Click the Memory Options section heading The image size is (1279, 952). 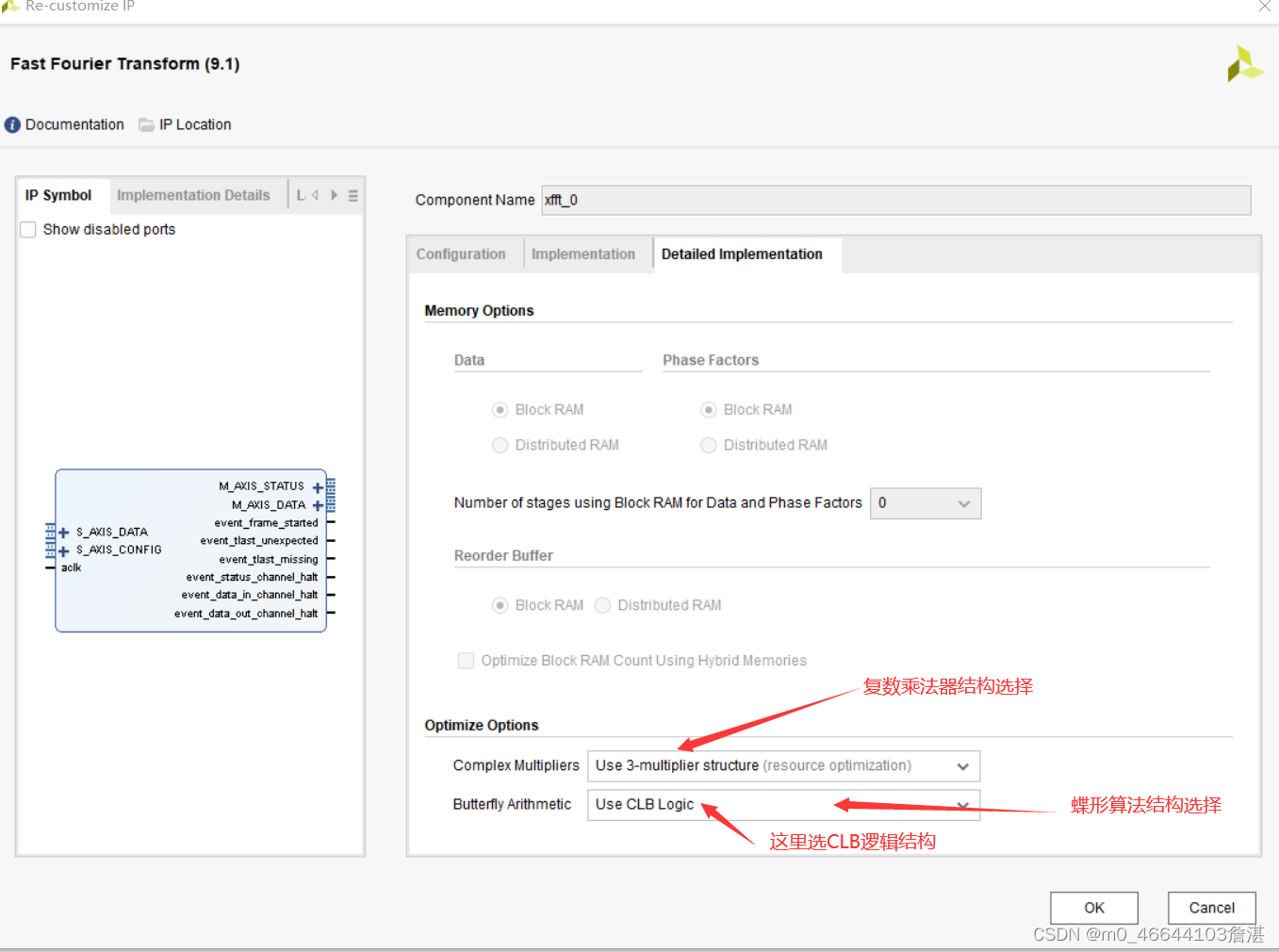pyautogui.click(x=479, y=311)
